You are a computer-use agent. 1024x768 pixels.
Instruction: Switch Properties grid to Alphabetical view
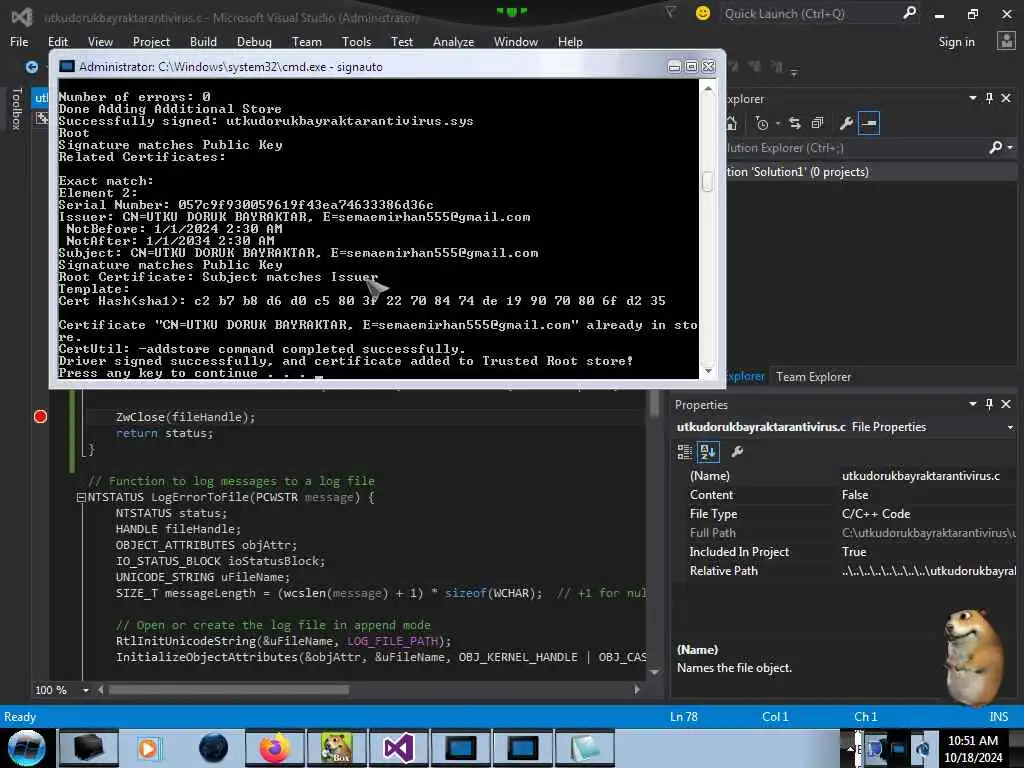tap(708, 451)
